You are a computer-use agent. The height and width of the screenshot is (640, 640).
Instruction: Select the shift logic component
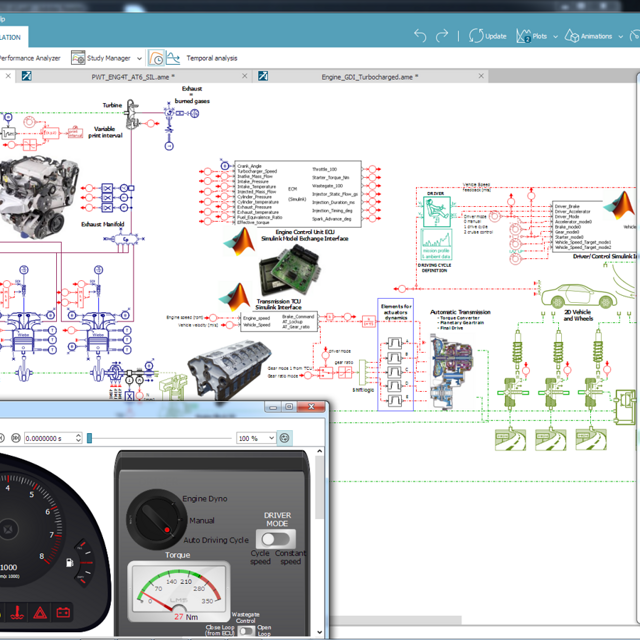[x=362, y=372]
